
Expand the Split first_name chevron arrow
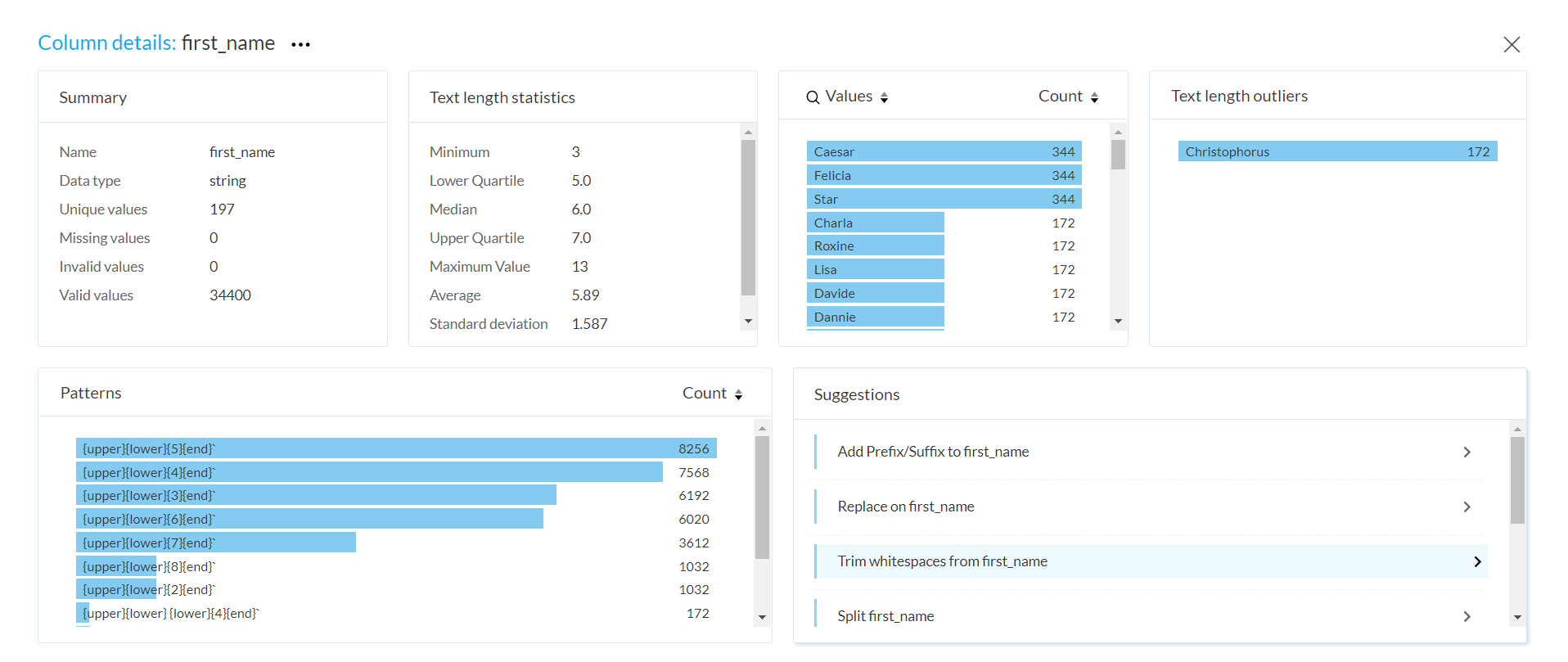[1467, 616]
